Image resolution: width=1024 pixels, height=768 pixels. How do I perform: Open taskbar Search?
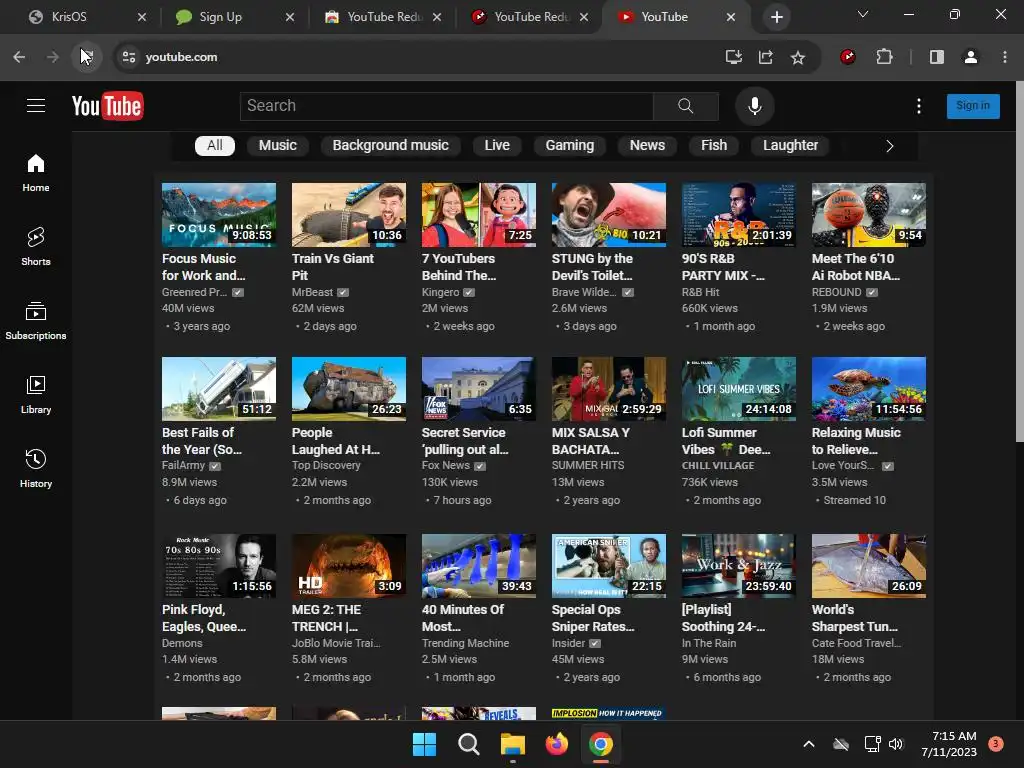tap(468, 744)
